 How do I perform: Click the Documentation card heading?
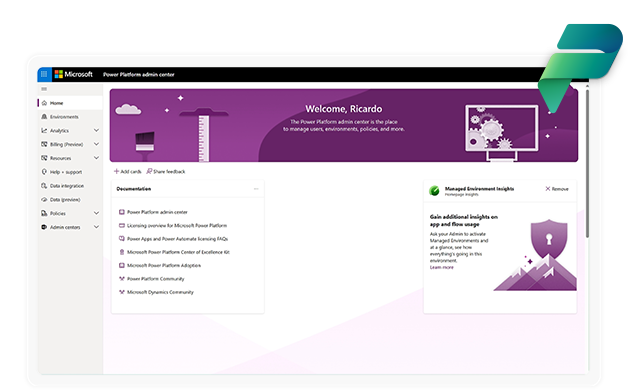tap(134, 189)
